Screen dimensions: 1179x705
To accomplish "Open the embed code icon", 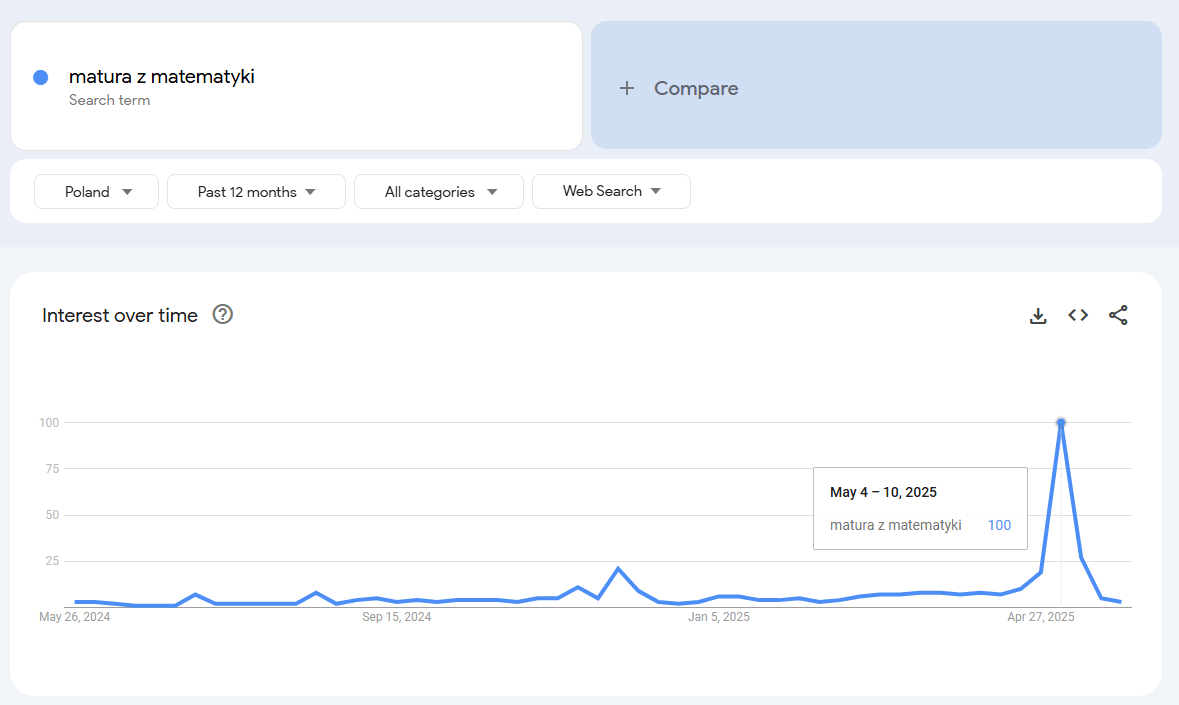I will pyautogui.click(x=1078, y=315).
